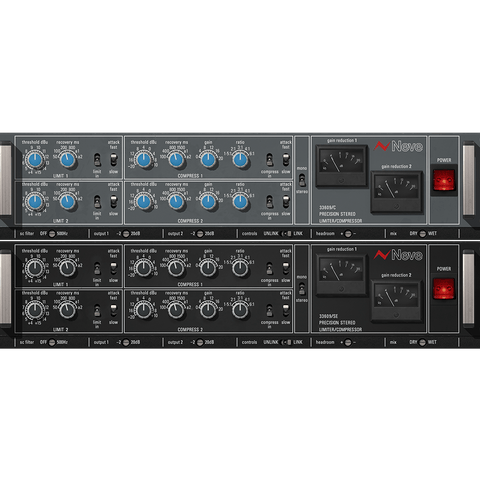Click the Compress 1 threshold knob on grey unit
Screen dimensions: 480x480
[144, 160]
